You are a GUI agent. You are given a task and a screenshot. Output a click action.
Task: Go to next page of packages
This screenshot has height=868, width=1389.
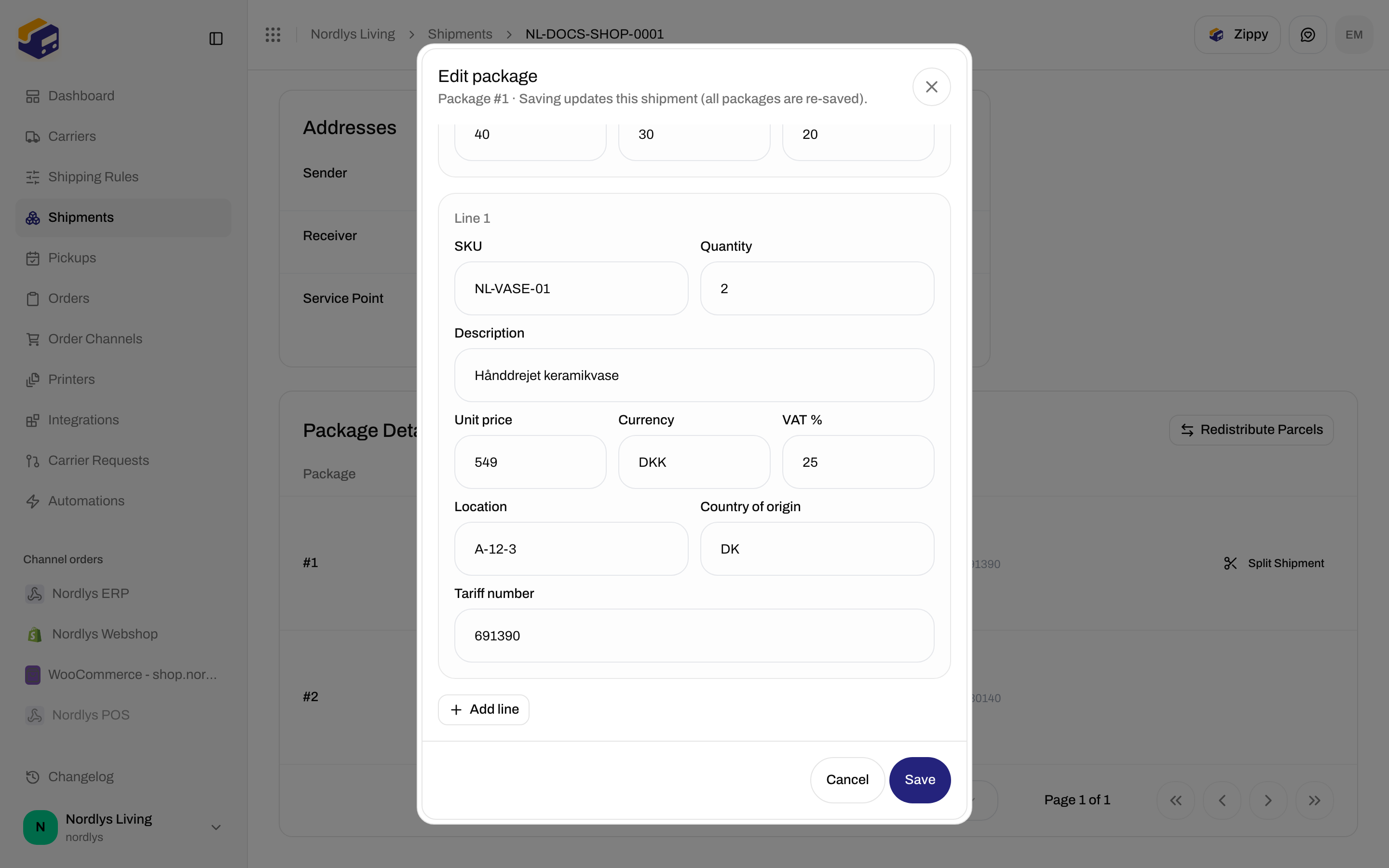1268,800
